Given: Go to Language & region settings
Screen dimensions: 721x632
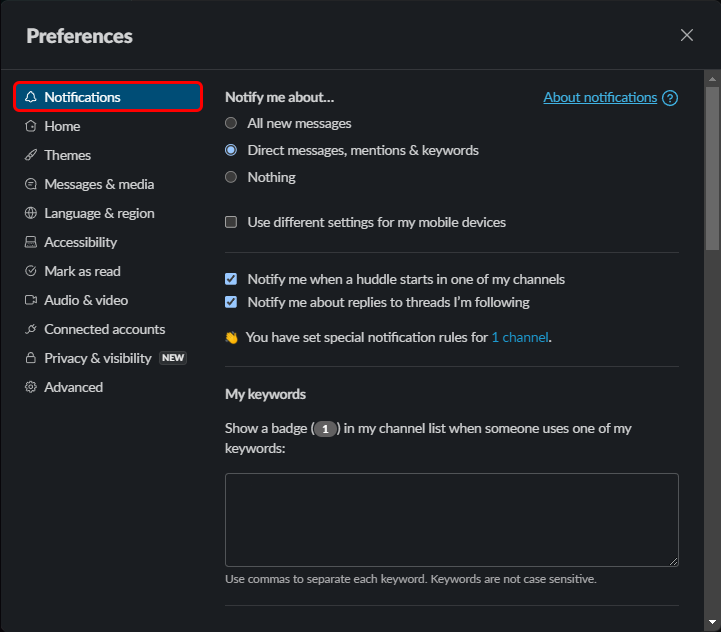Looking at the screenshot, I should click(x=108, y=213).
